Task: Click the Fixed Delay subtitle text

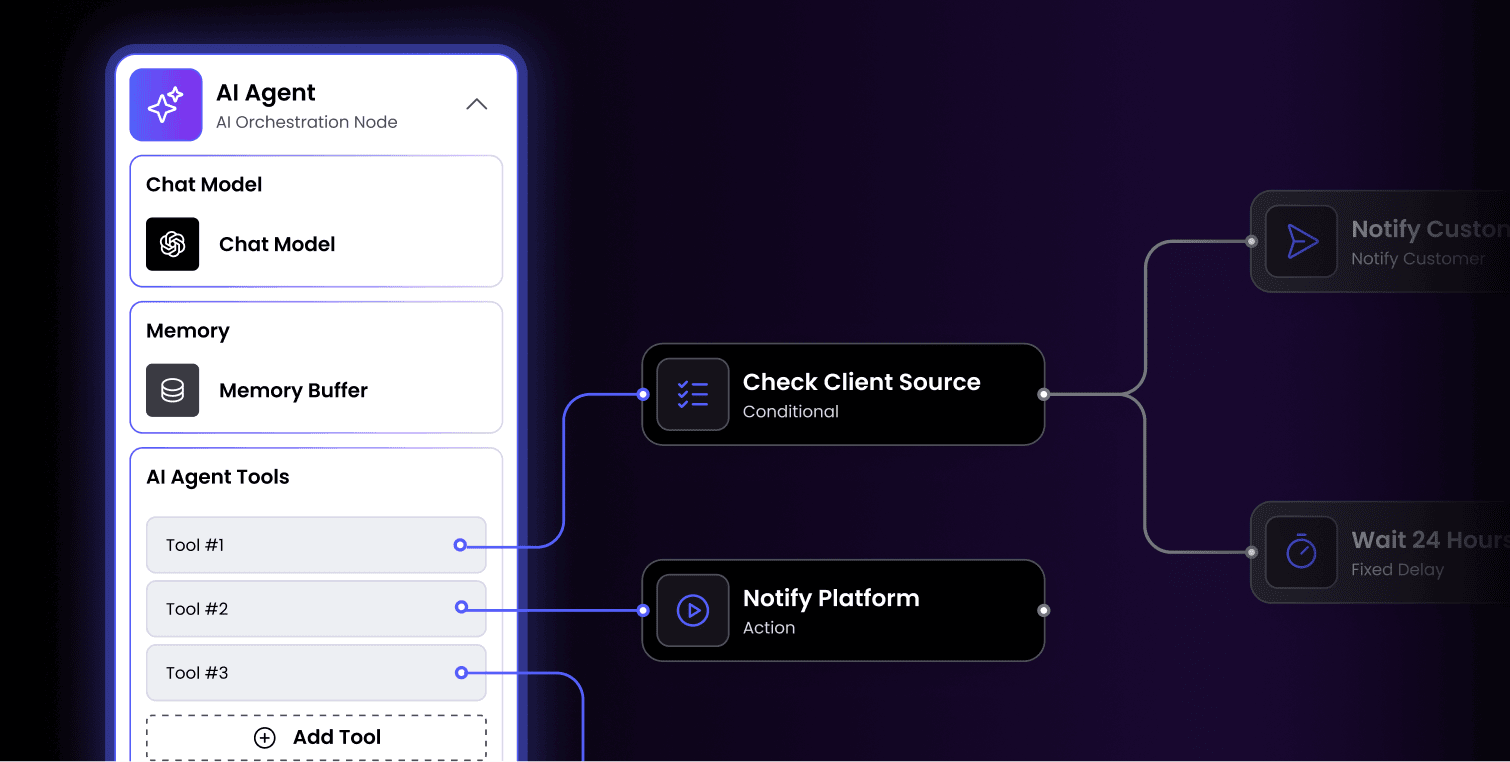Action: click(x=1398, y=569)
